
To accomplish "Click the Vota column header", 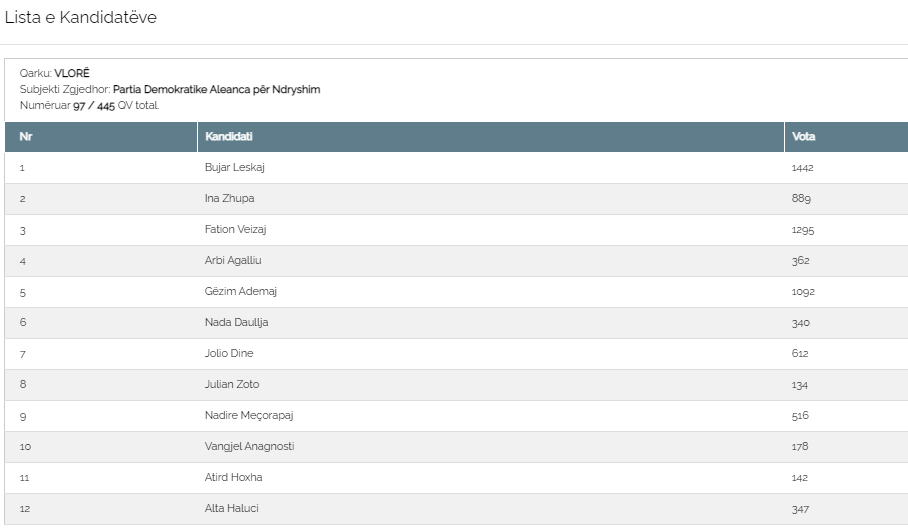I will point(847,137).
